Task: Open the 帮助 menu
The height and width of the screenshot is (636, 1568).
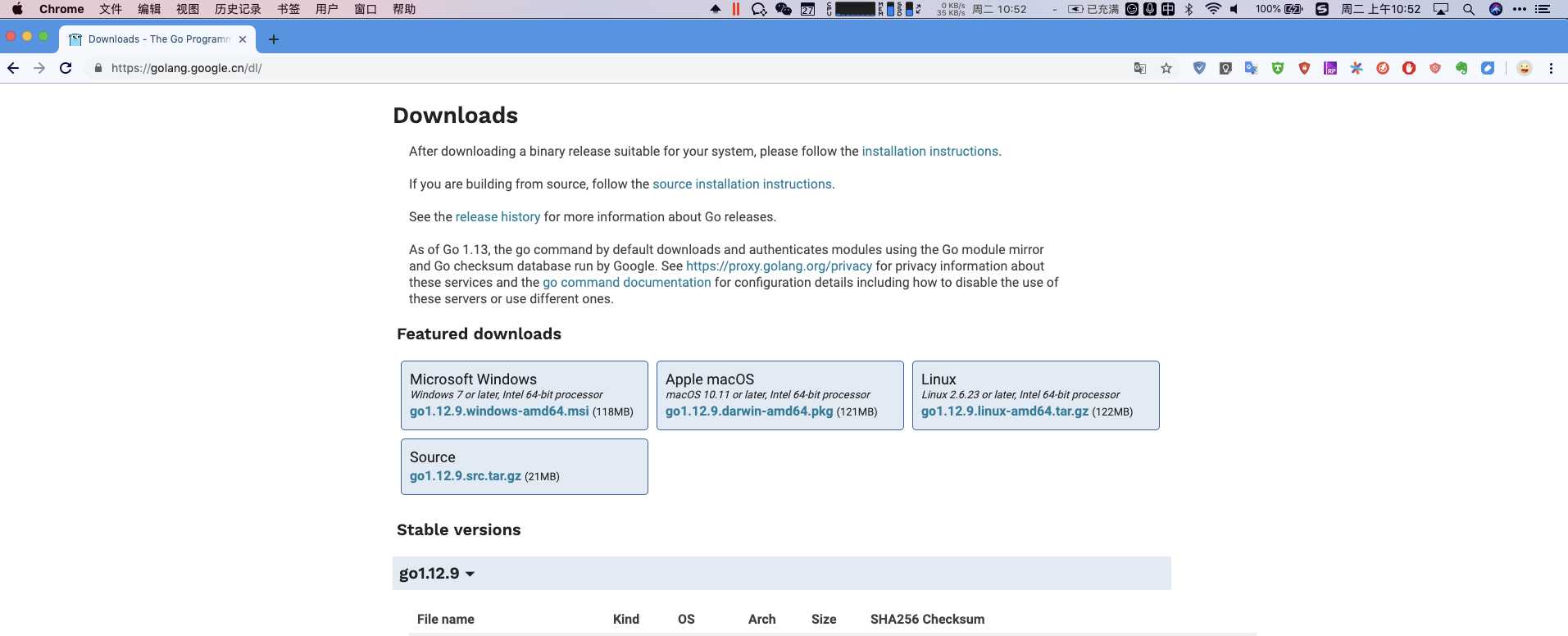Action: [x=404, y=9]
